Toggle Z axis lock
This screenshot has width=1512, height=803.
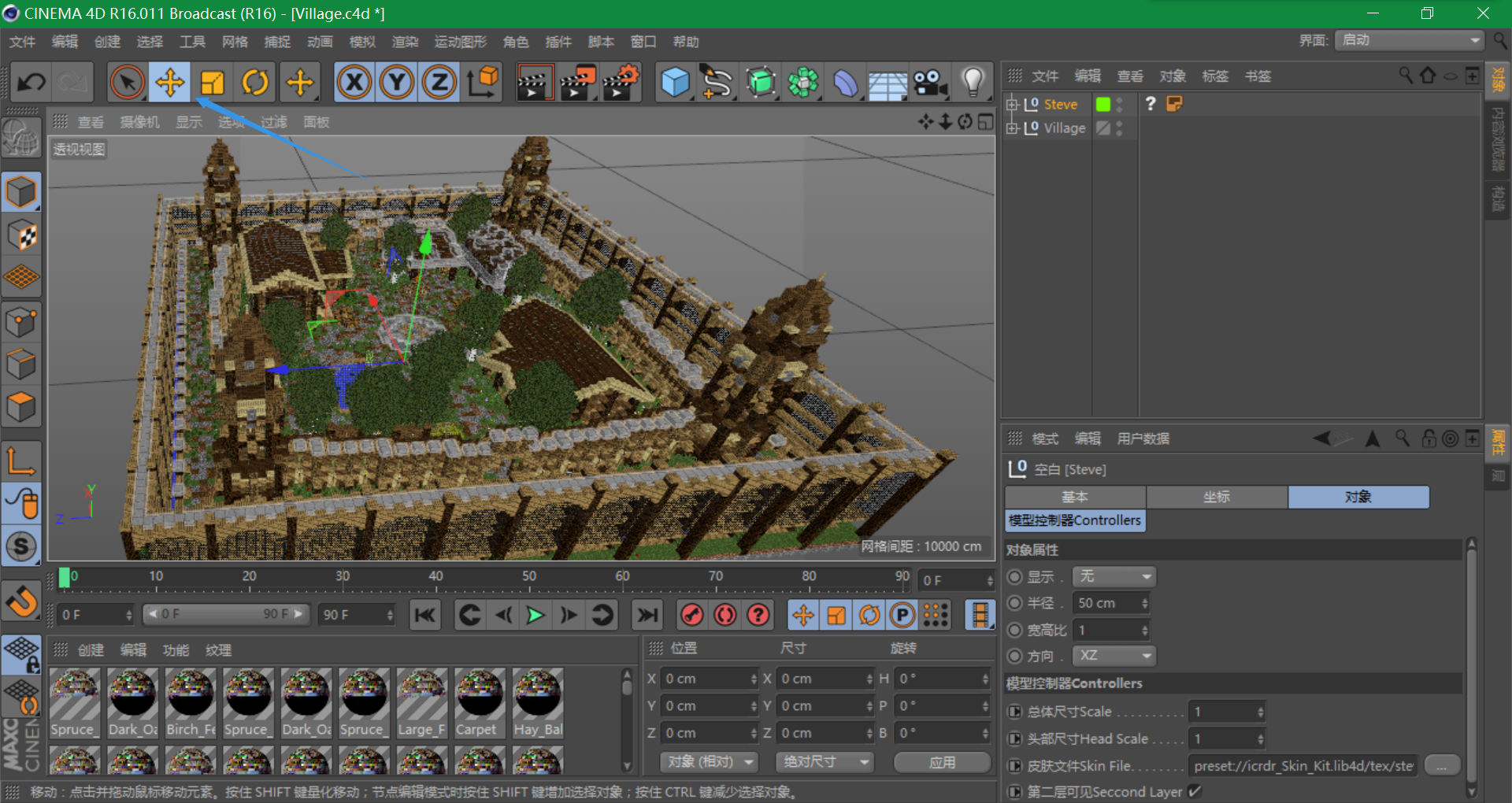(439, 82)
